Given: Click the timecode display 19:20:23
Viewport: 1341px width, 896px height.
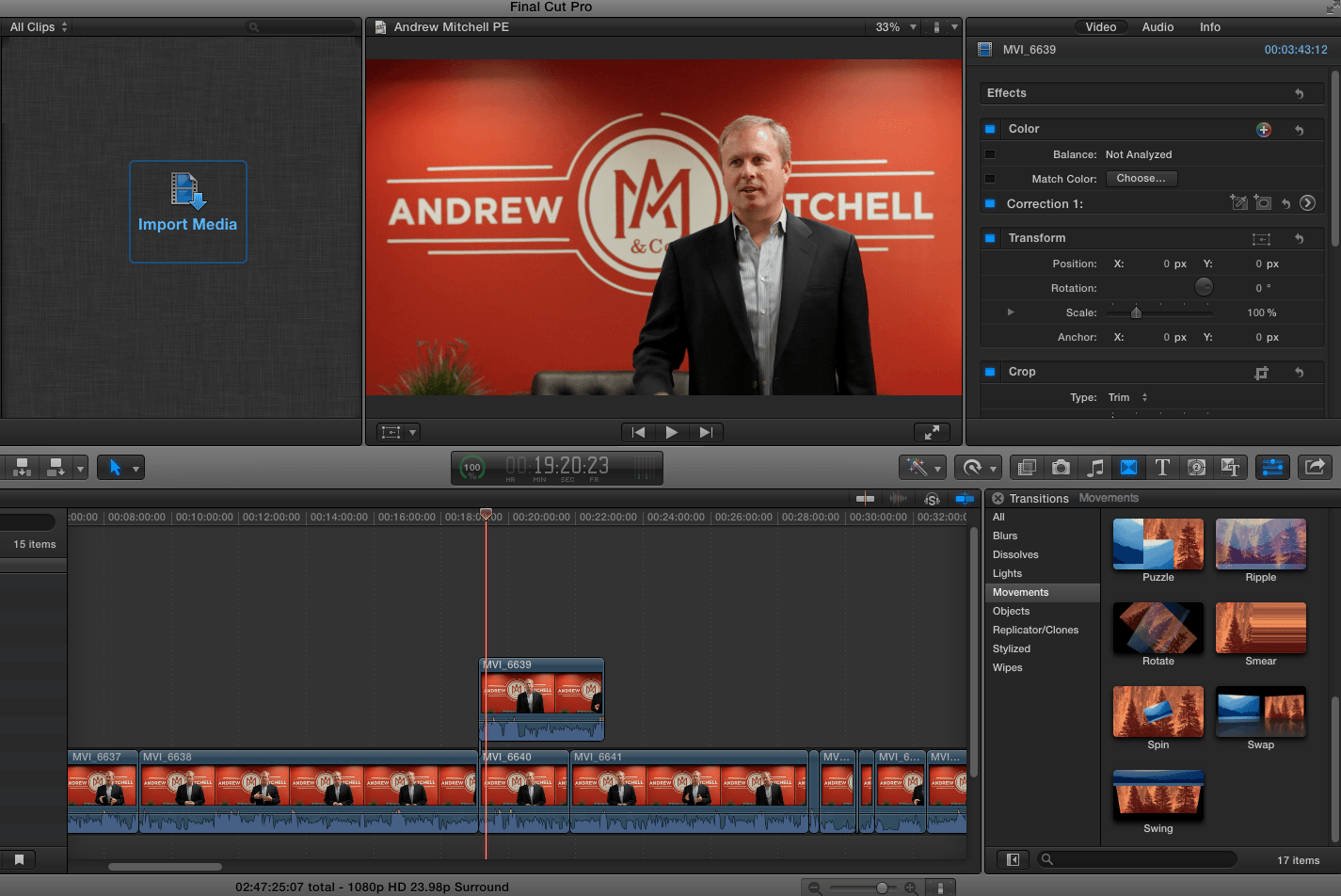Looking at the screenshot, I should point(558,467).
